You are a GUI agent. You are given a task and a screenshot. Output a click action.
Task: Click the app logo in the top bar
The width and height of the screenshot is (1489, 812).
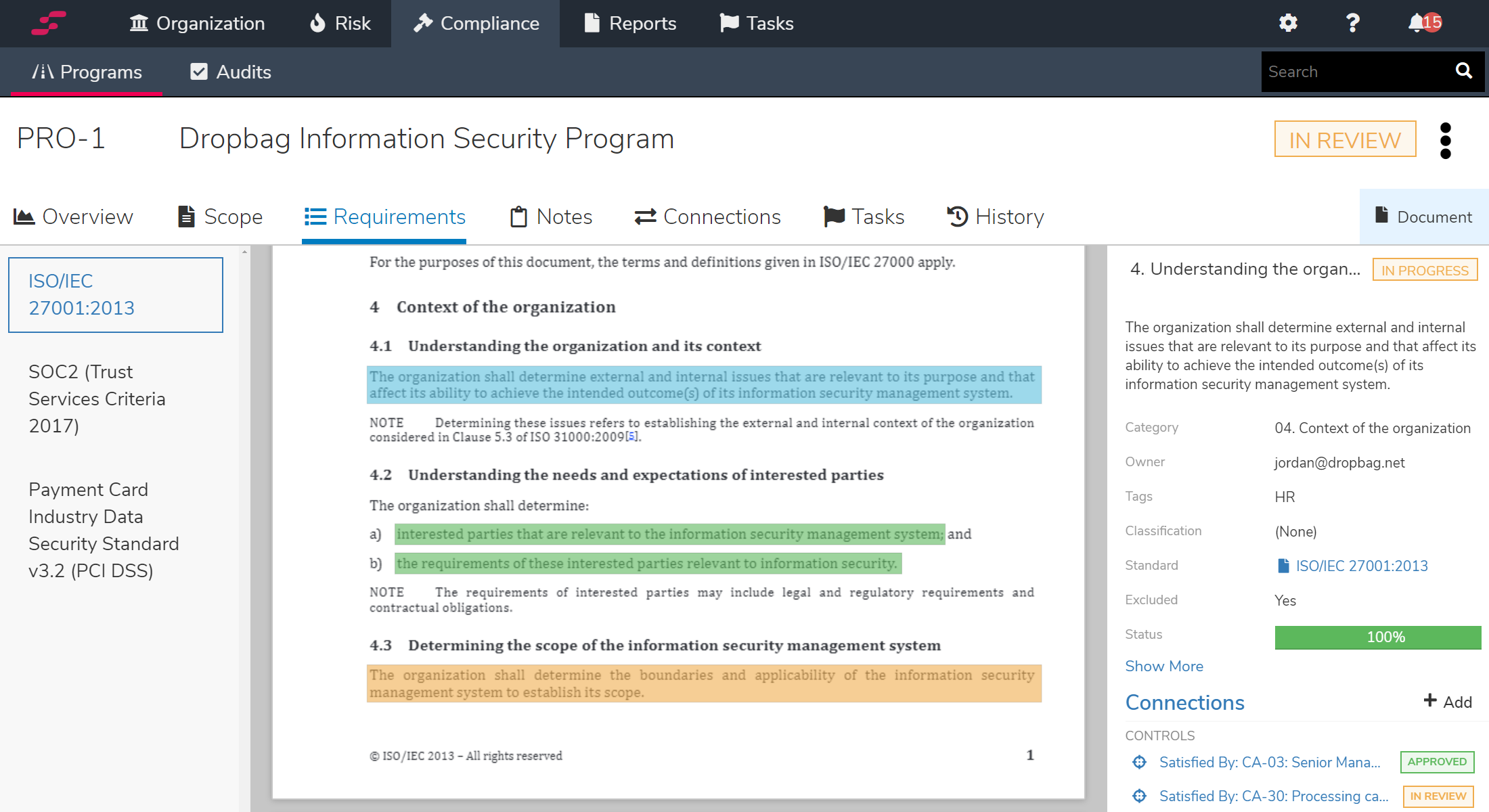[x=49, y=23]
